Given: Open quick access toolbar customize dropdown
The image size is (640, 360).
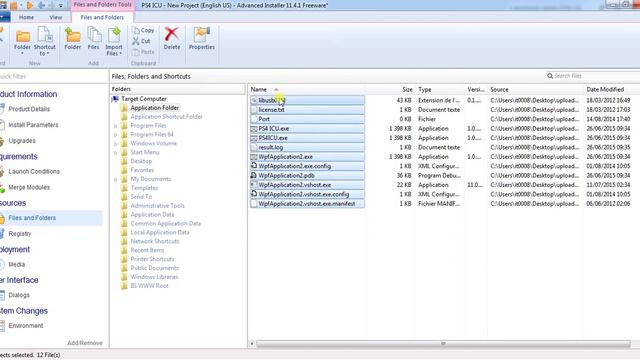Looking at the screenshot, I should tap(61, 6).
